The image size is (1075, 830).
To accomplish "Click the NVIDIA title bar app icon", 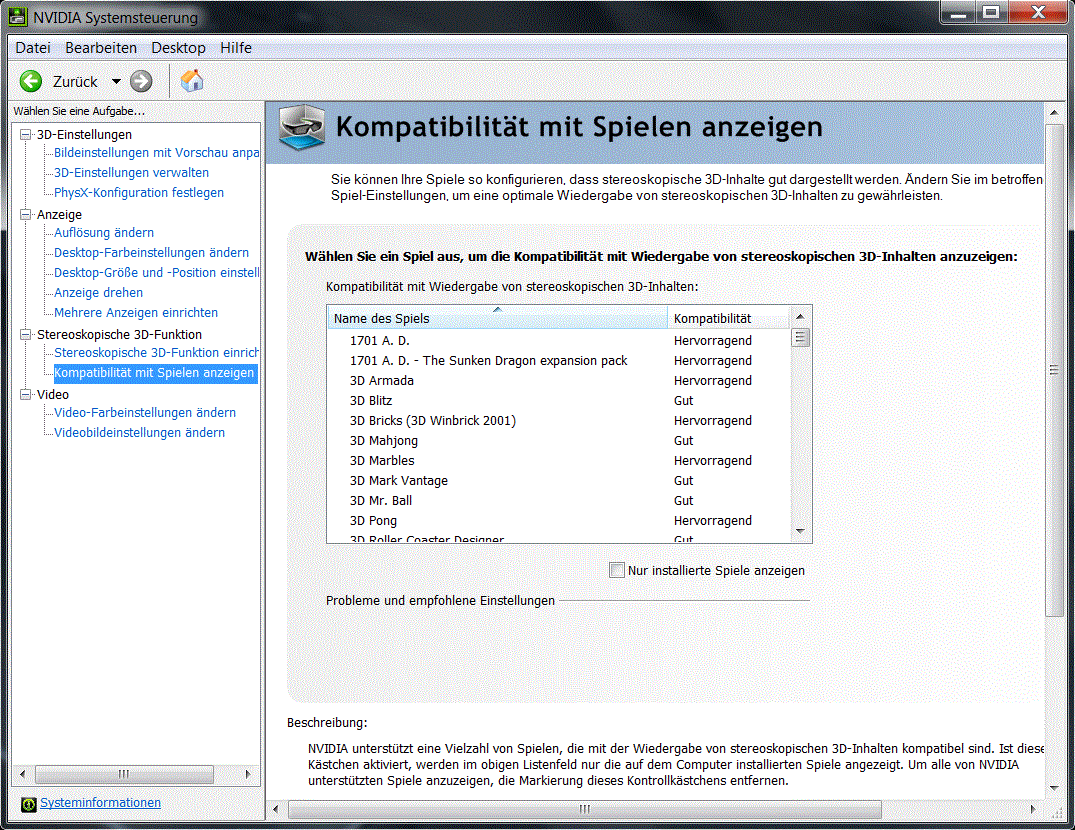I will (x=18, y=17).
